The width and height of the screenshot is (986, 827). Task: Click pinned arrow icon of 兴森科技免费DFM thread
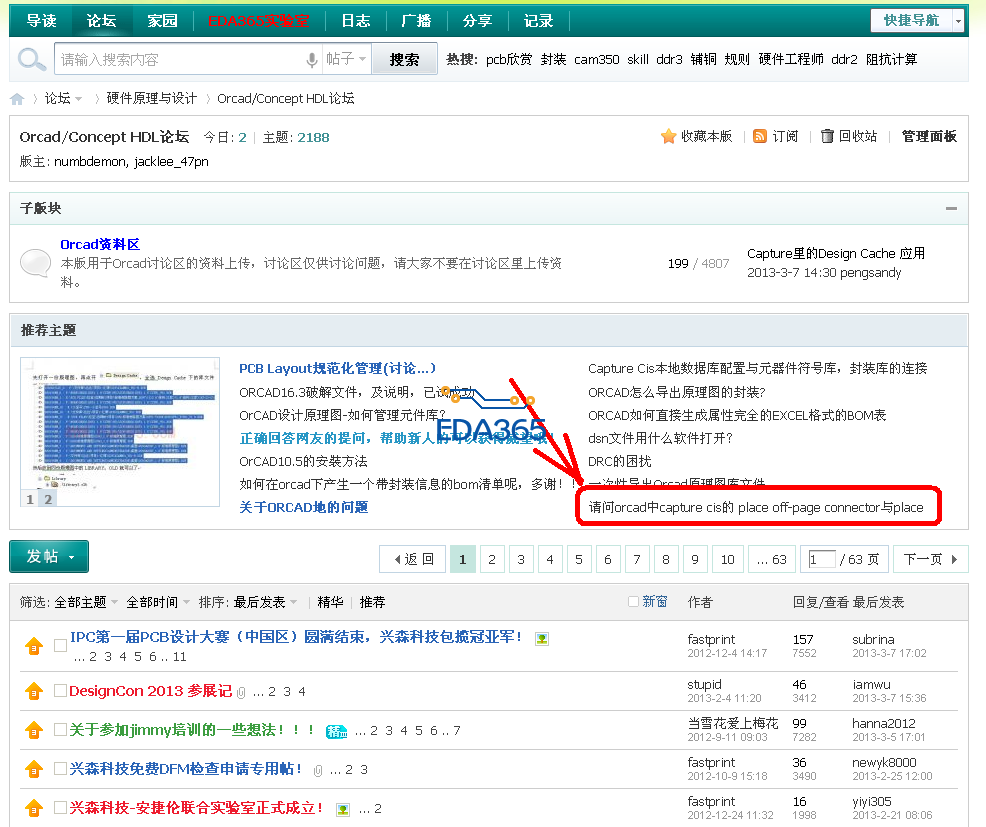(x=34, y=769)
